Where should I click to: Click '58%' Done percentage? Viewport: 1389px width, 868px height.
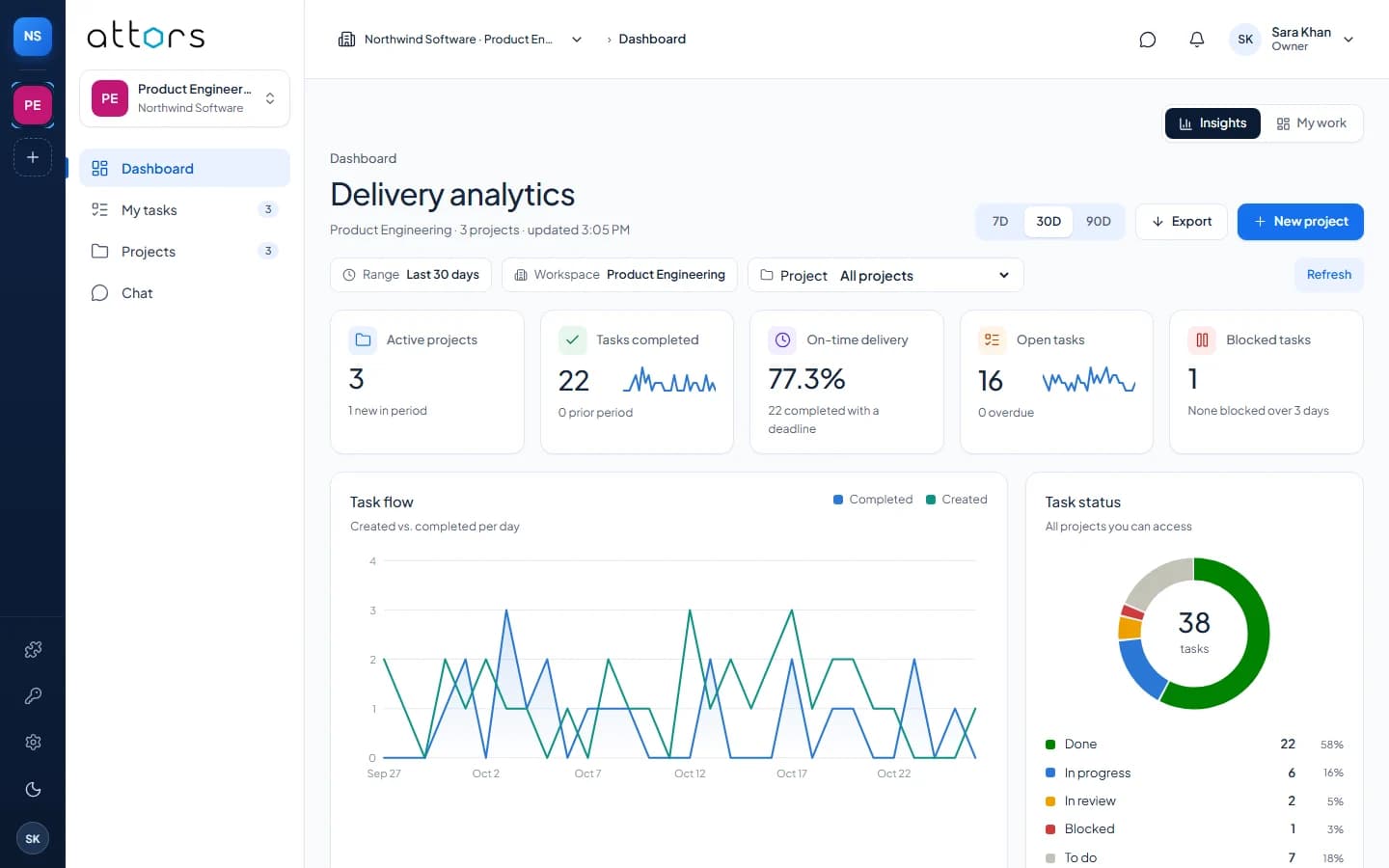[x=1332, y=745]
